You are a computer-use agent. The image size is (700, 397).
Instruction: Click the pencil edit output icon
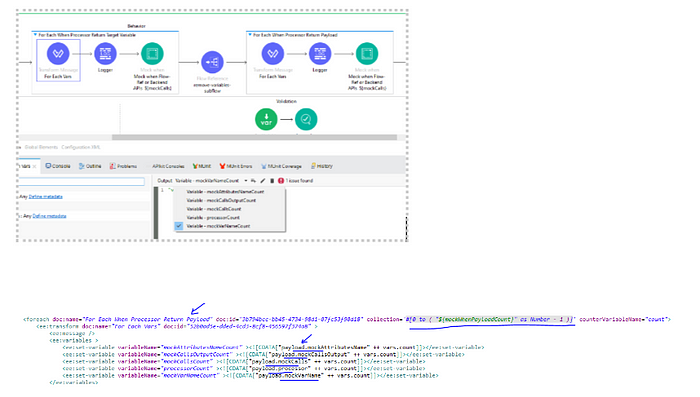tap(262, 181)
